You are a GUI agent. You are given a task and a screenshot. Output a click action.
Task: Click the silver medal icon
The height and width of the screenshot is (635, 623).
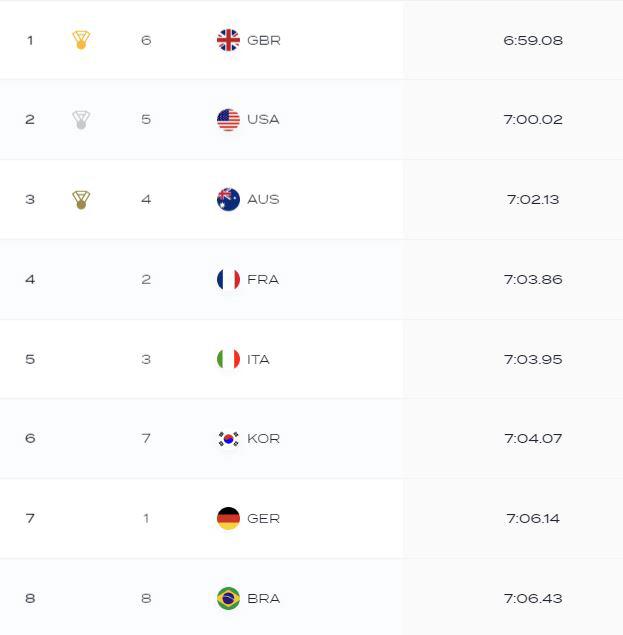click(x=81, y=120)
